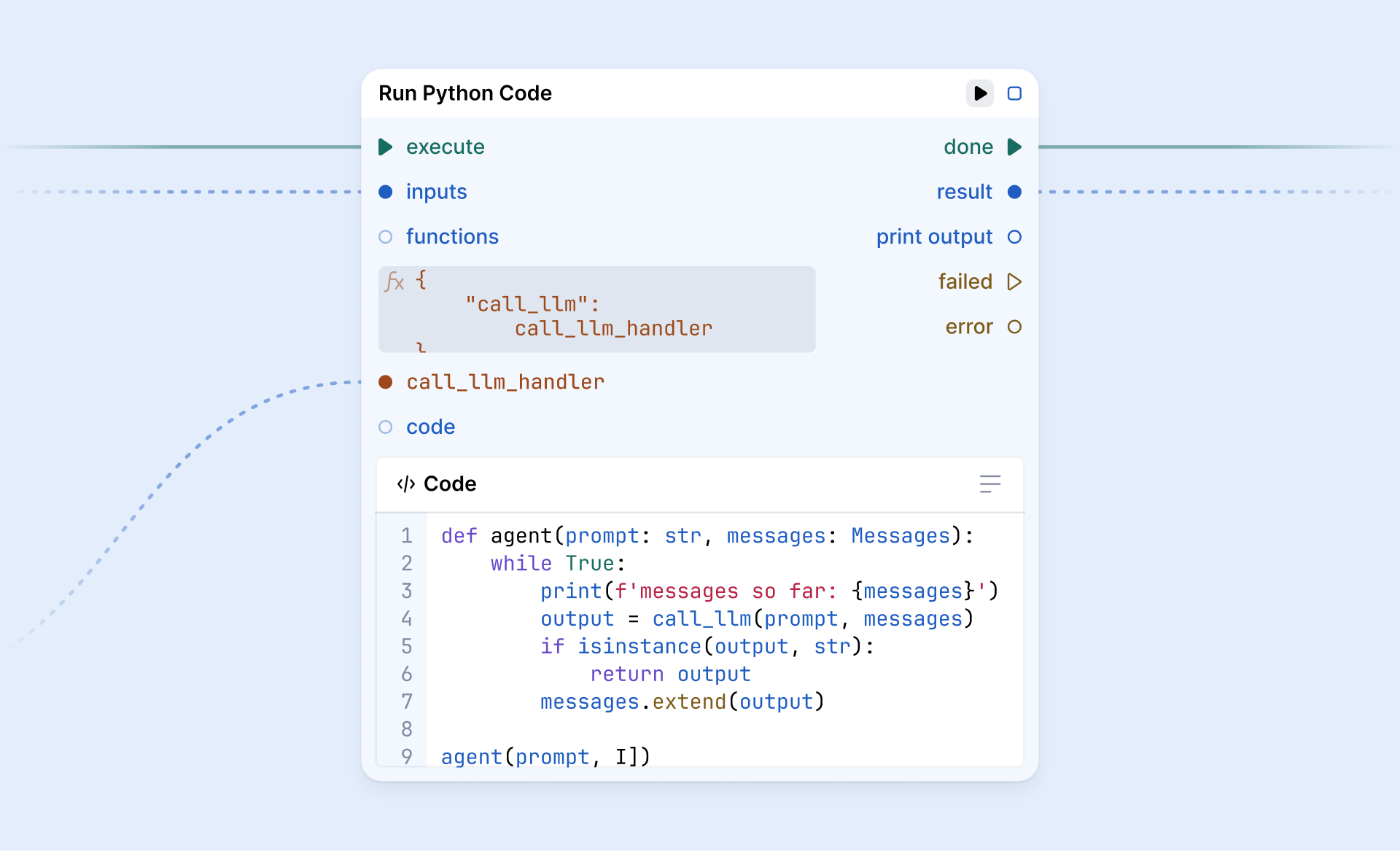1400x851 pixels.
Task: Click the "call_llm": key in functions field
Action: tap(532, 304)
